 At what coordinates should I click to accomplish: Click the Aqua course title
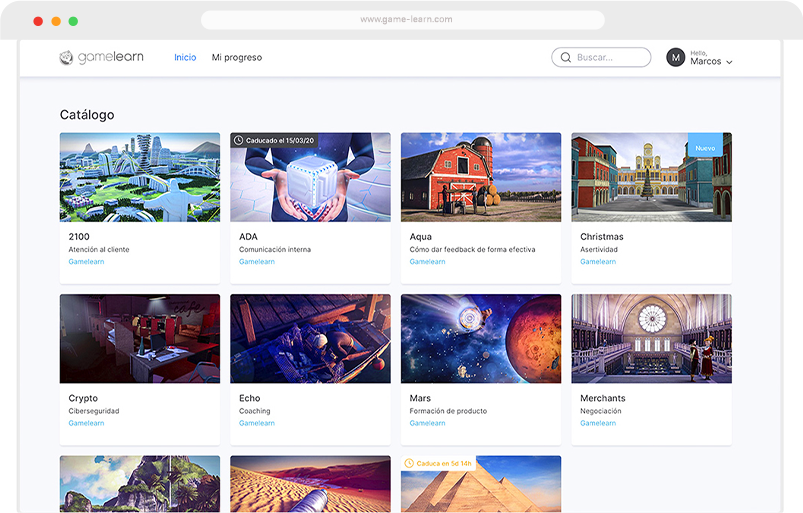click(420, 237)
